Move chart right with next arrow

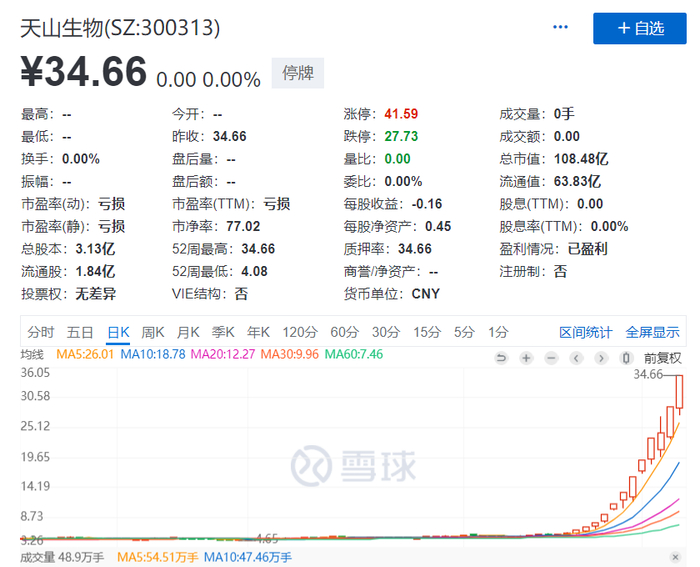click(601, 358)
